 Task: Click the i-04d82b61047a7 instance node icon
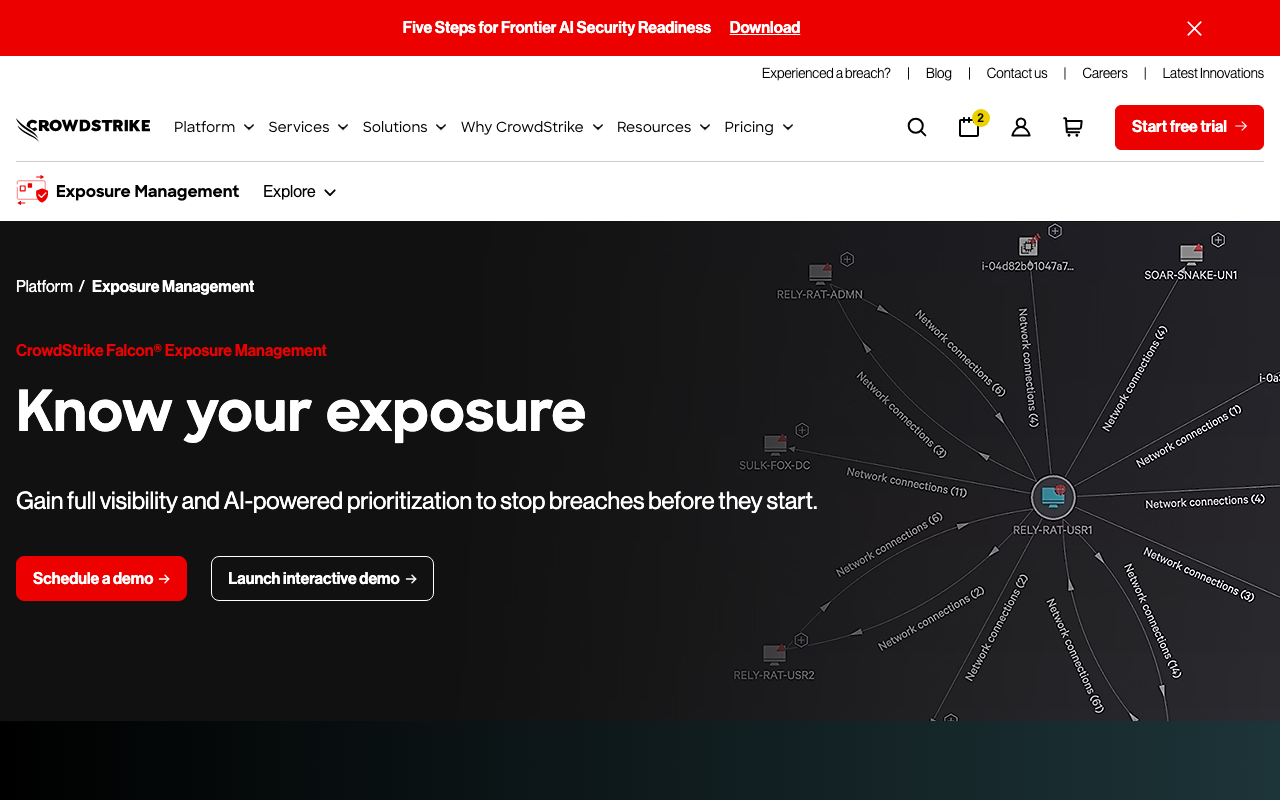click(x=1028, y=245)
